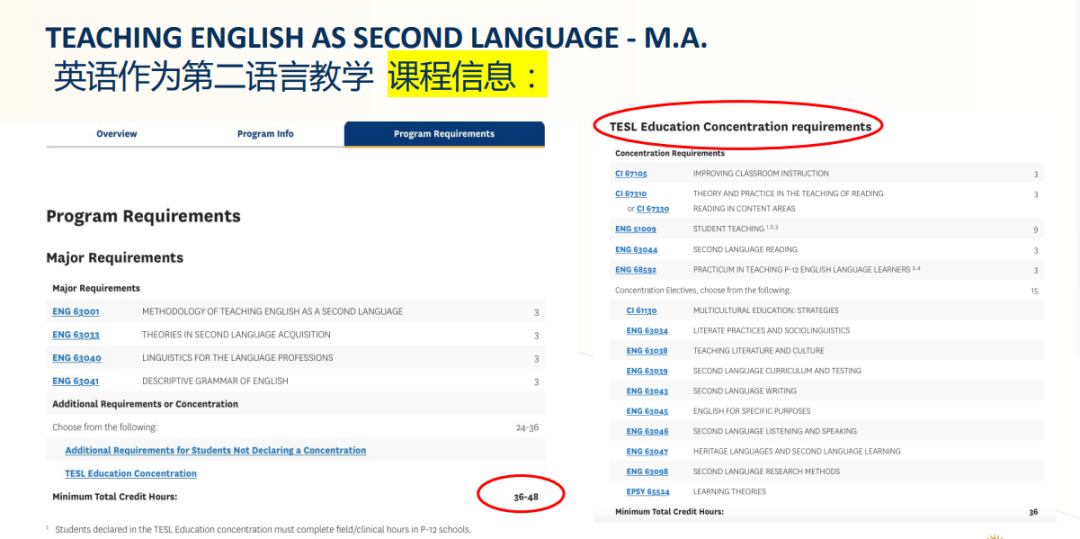
Task: Select the ENG 63045 course code link
Action: (647, 411)
